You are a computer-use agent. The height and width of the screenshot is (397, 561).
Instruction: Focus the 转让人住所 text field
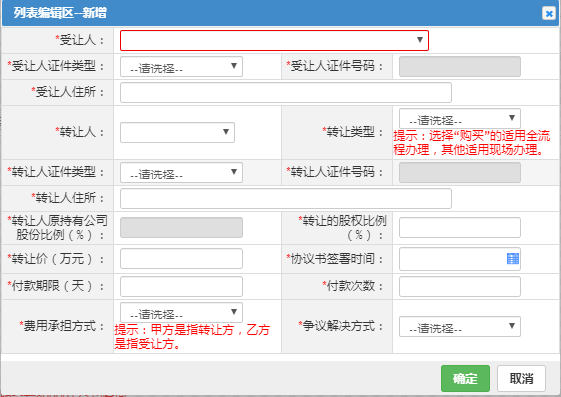click(286, 198)
